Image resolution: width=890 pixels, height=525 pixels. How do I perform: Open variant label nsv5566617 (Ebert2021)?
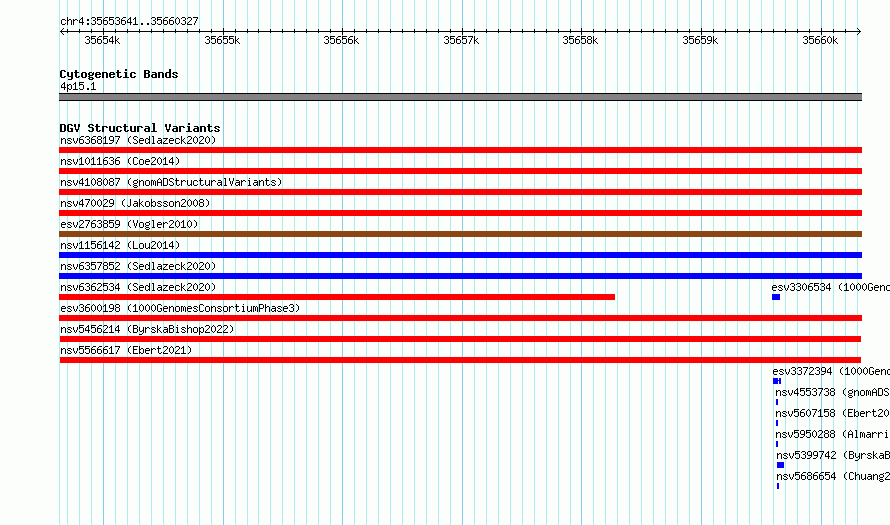coord(126,350)
